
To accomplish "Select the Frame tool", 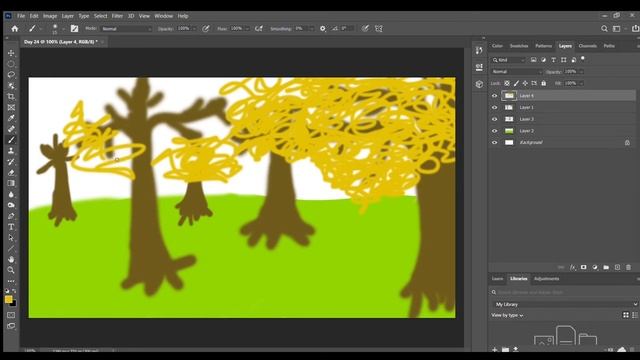I will (11, 107).
